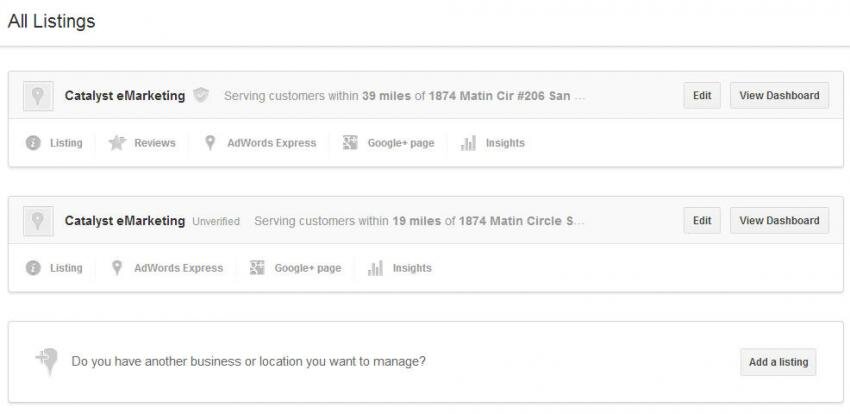
Task: Click the 19 miles service area text
Action: click(x=416, y=221)
